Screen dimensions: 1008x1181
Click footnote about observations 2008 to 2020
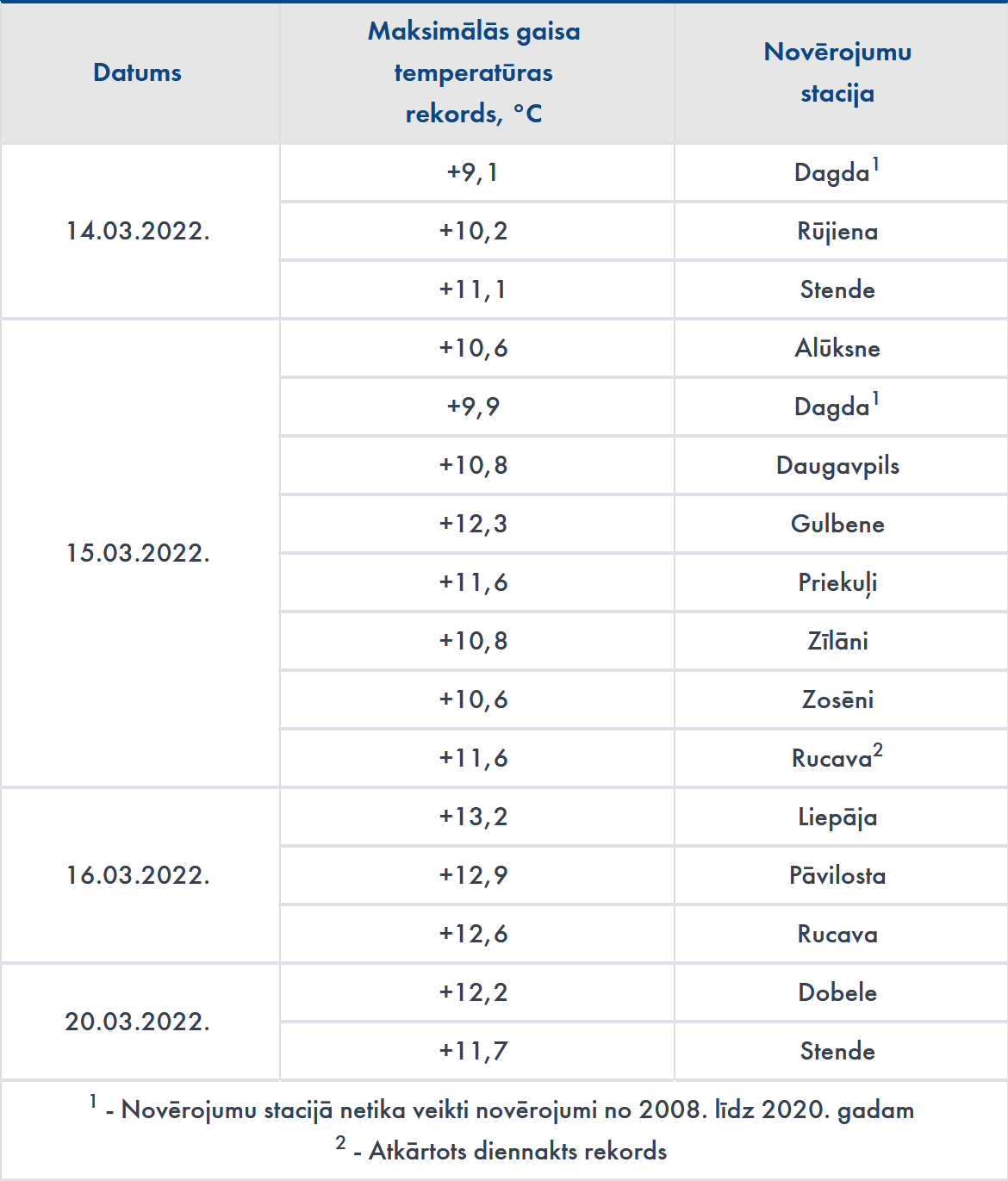point(508,1110)
